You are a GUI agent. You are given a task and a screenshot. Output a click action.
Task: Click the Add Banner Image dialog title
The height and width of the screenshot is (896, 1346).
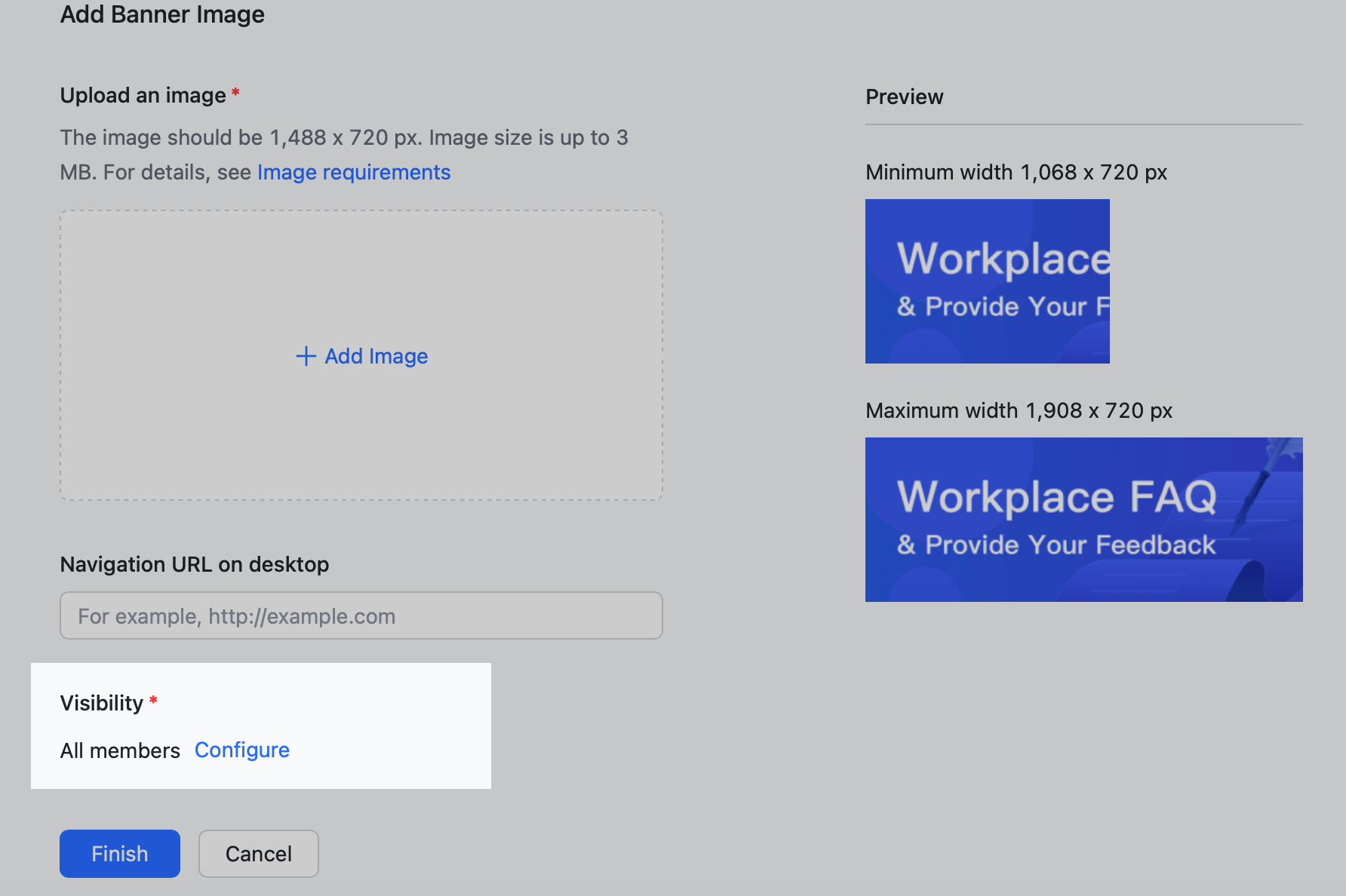162,14
